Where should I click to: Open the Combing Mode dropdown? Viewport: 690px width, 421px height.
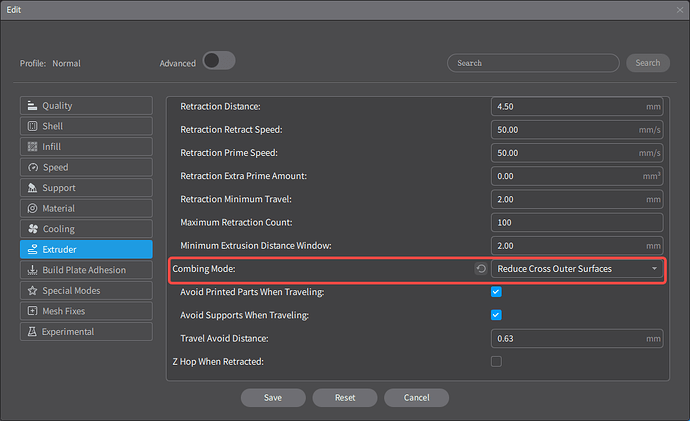577,269
